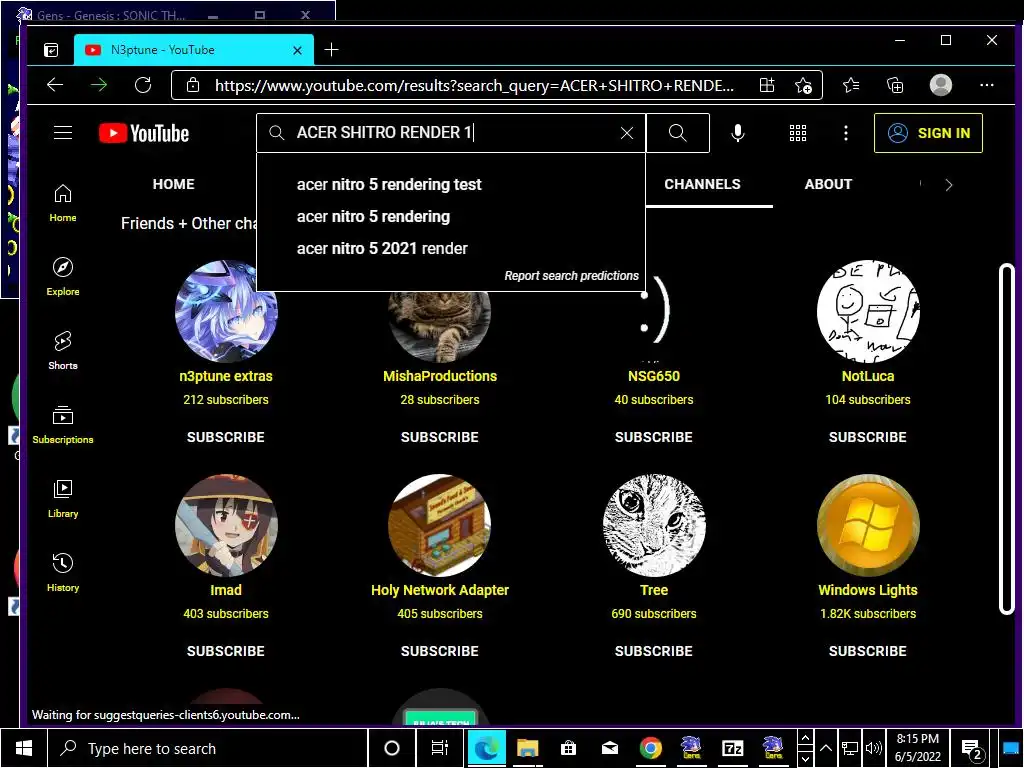Viewport: 1024px width, 768px height.
Task: Open the Edge profile avatar
Action: click(x=940, y=85)
